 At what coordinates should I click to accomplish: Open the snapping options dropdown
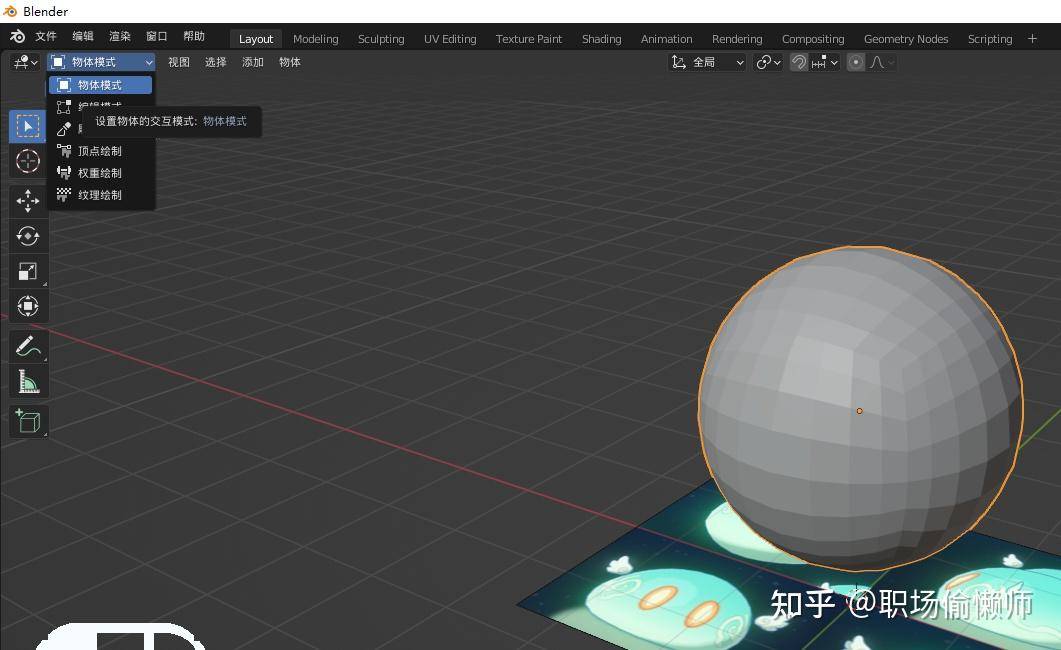pos(825,62)
